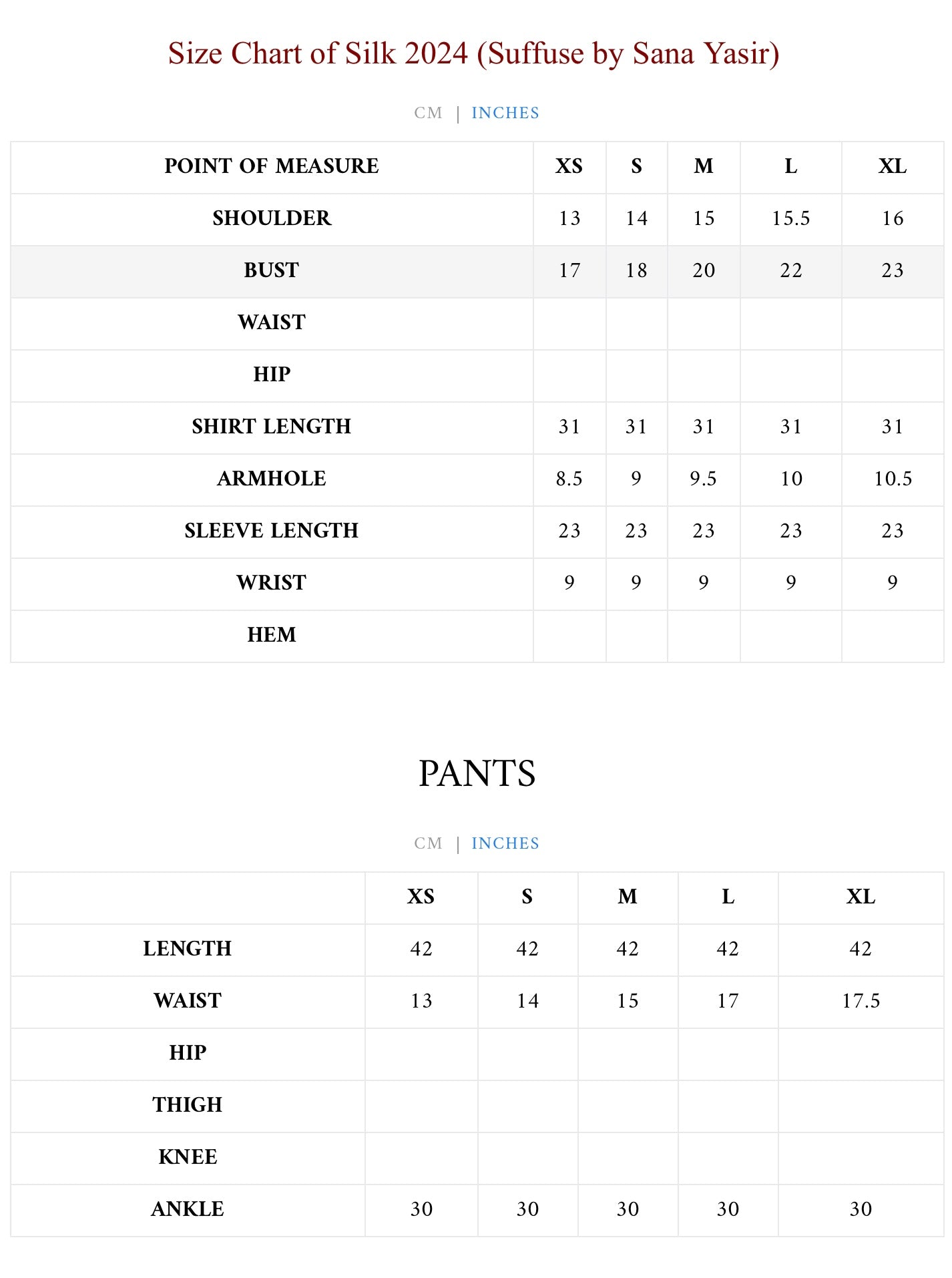Screen dimensions: 952x1278
Task: Click the HEM row label
Action: tap(272, 635)
